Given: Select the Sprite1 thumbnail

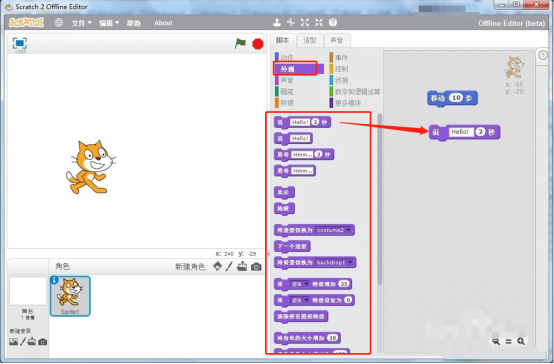Looking at the screenshot, I should [x=70, y=296].
